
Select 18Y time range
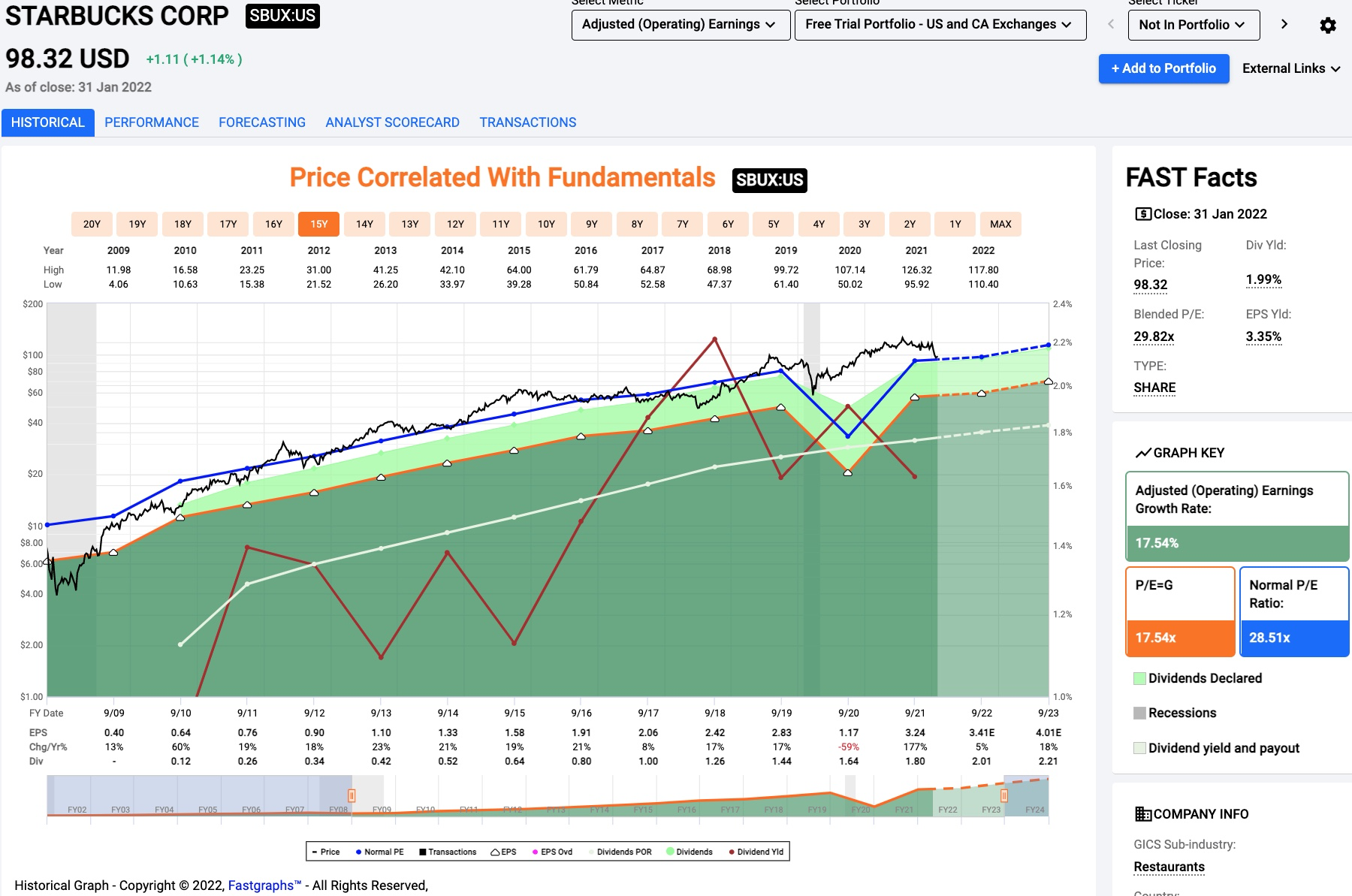[x=183, y=224]
